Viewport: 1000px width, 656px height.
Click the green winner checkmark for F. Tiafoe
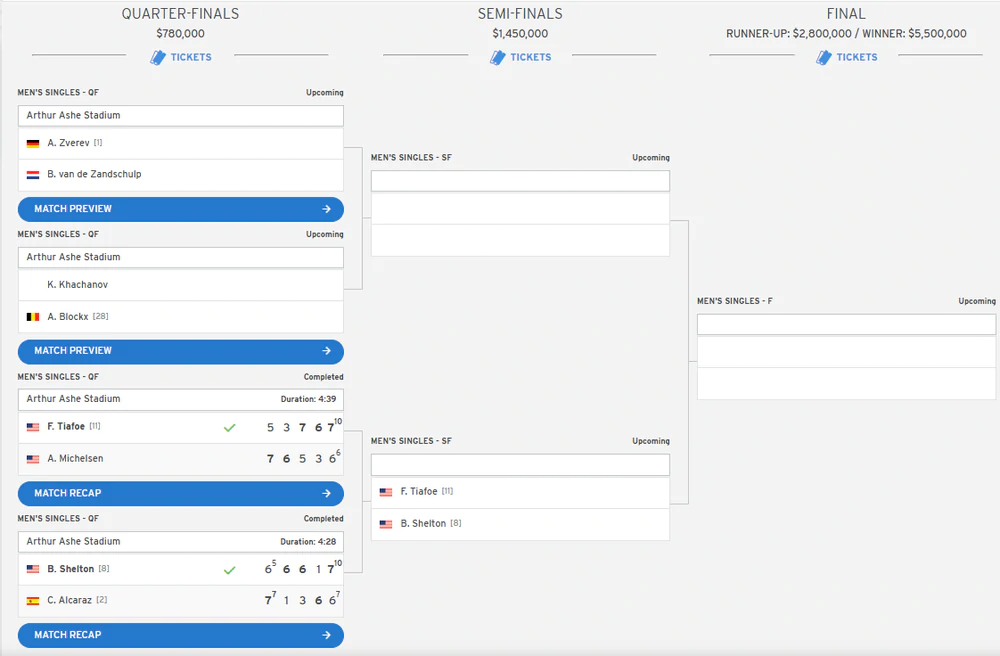pyautogui.click(x=230, y=428)
